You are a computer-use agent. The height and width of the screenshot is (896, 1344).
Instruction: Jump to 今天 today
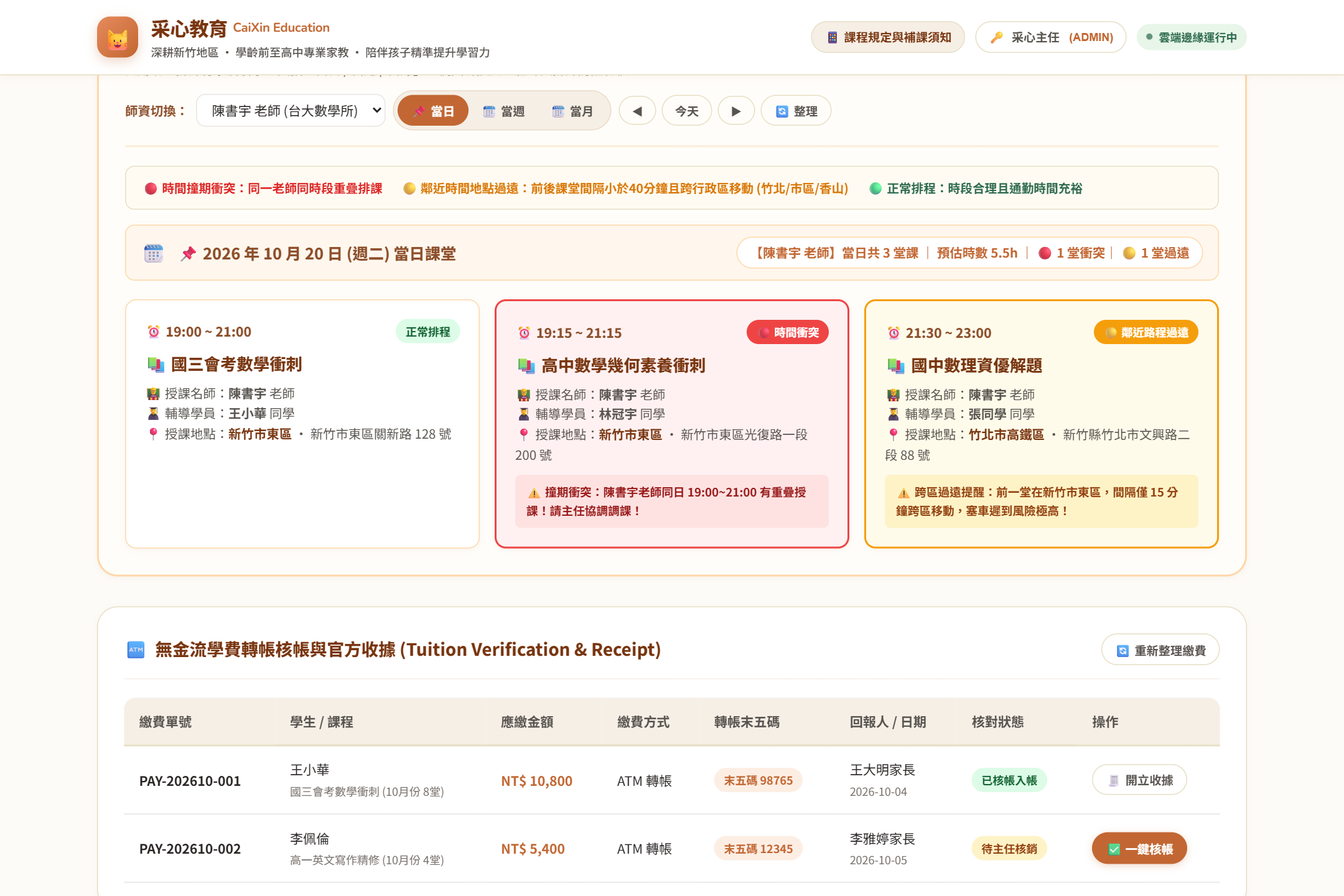click(x=687, y=111)
